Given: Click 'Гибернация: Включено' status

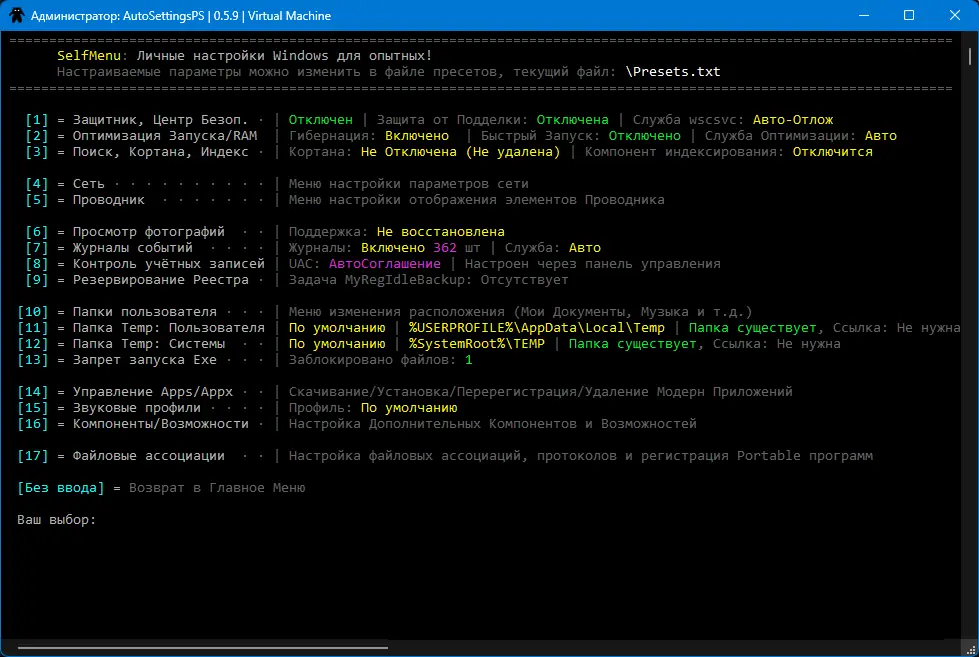Looking at the screenshot, I should 368,136.
